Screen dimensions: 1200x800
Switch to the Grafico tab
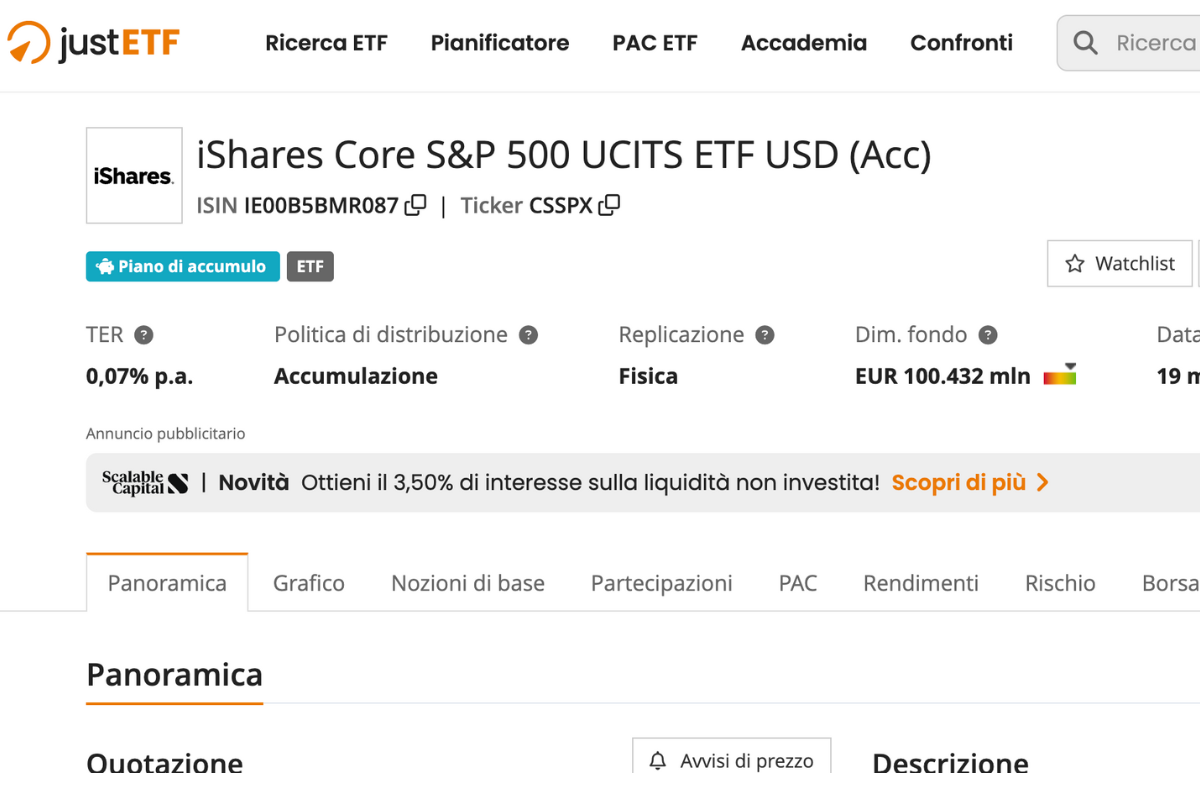308,583
